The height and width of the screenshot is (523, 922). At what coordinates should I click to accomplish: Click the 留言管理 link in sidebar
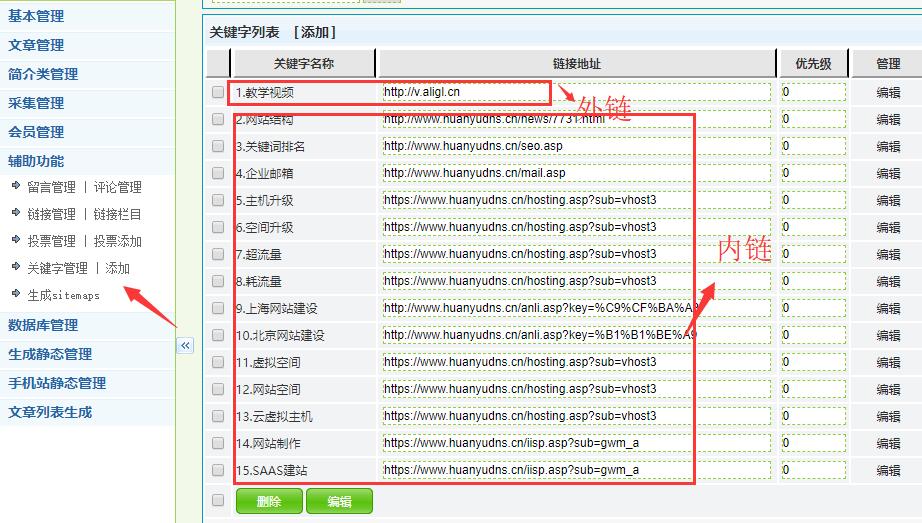pyautogui.click(x=51, y=187)
